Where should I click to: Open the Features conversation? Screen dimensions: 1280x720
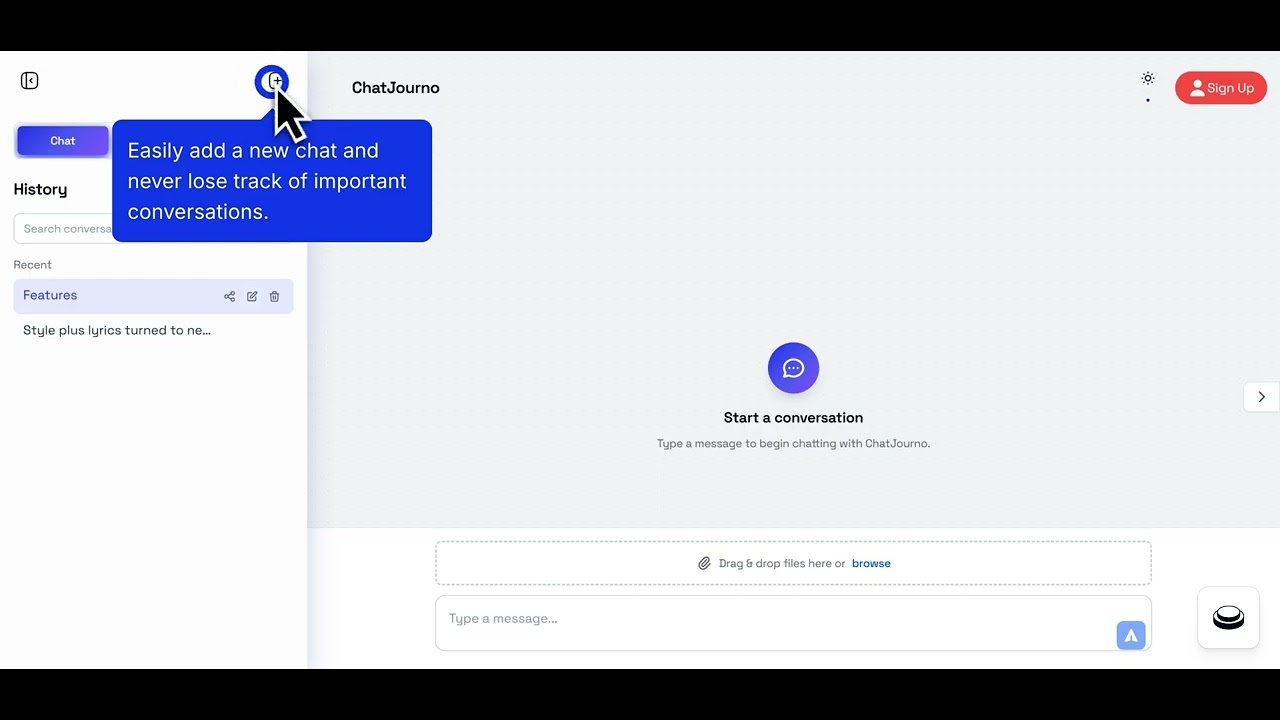pyautogui.click(x=153, y=296)
